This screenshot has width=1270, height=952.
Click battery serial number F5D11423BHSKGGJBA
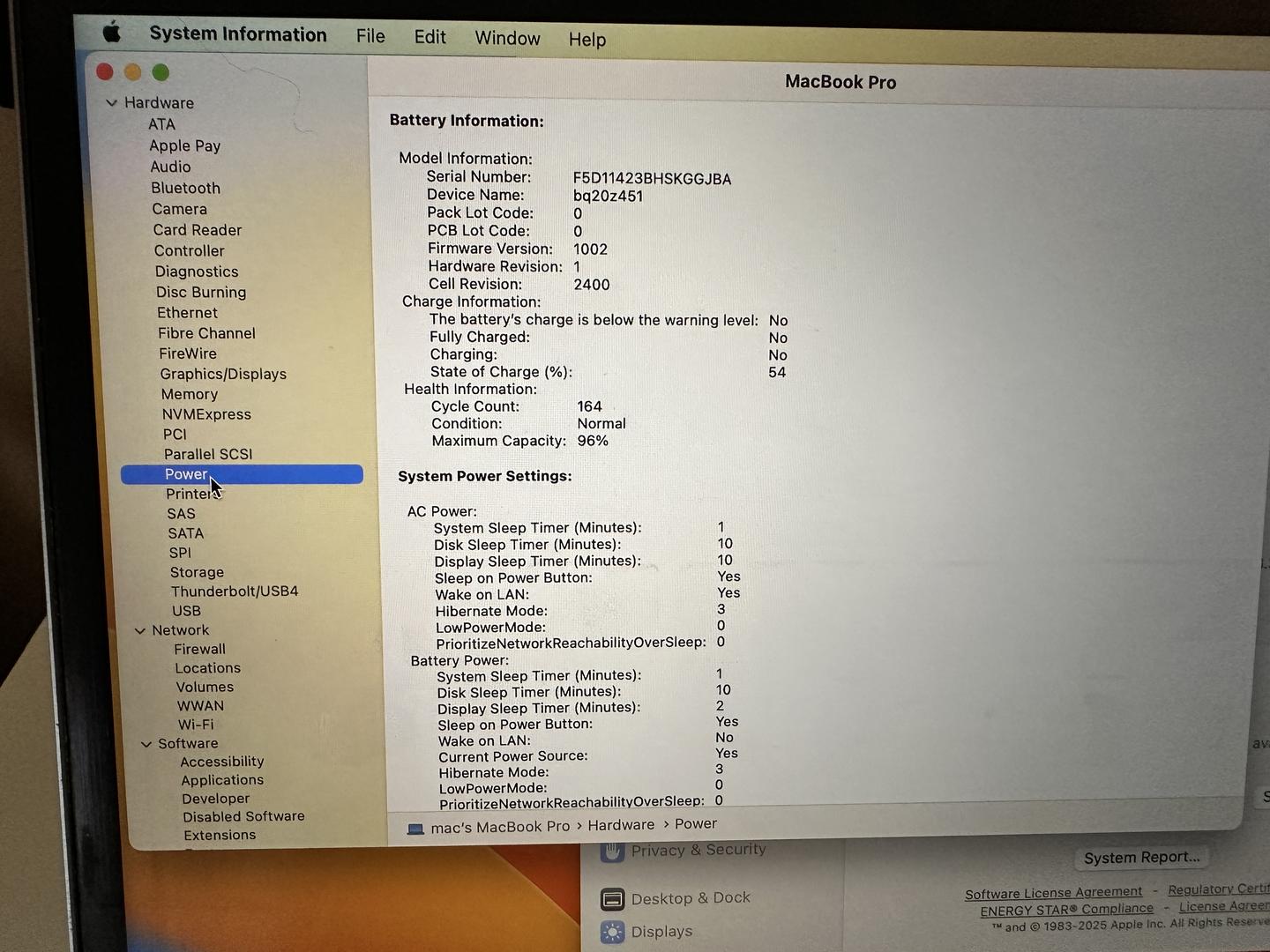(652, 179)
